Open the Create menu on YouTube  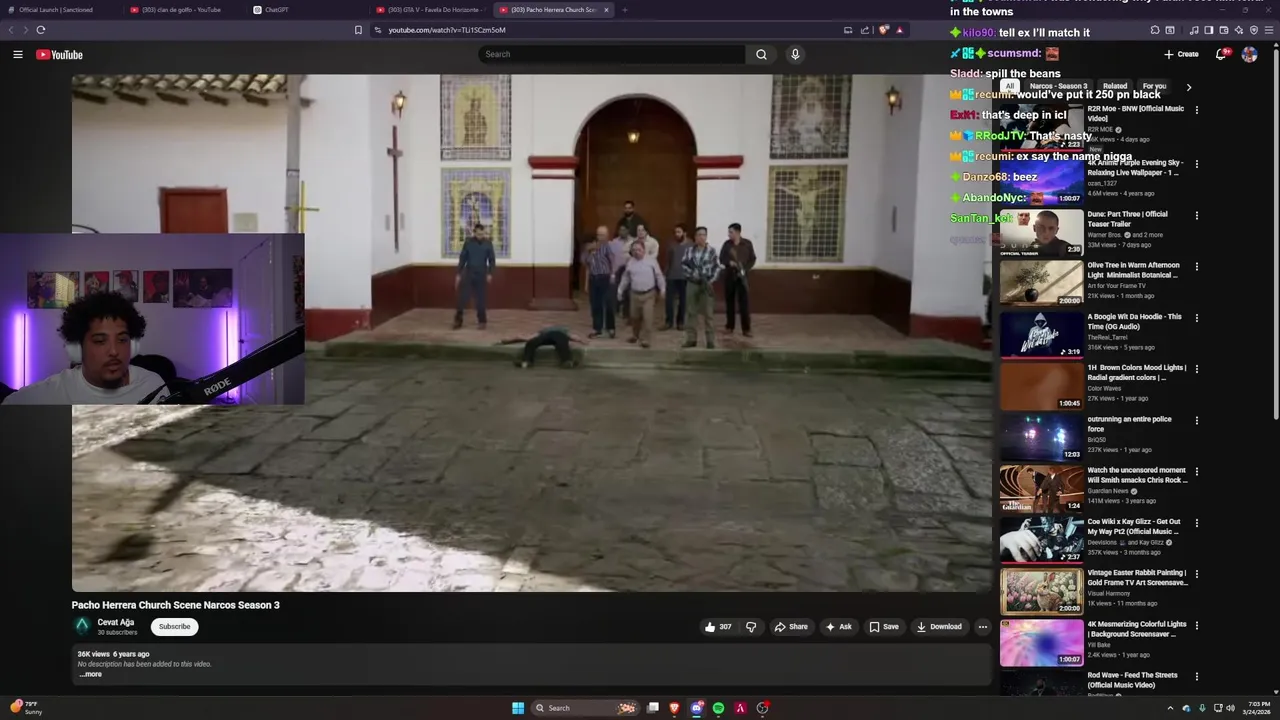click(x=1181, y=54)
